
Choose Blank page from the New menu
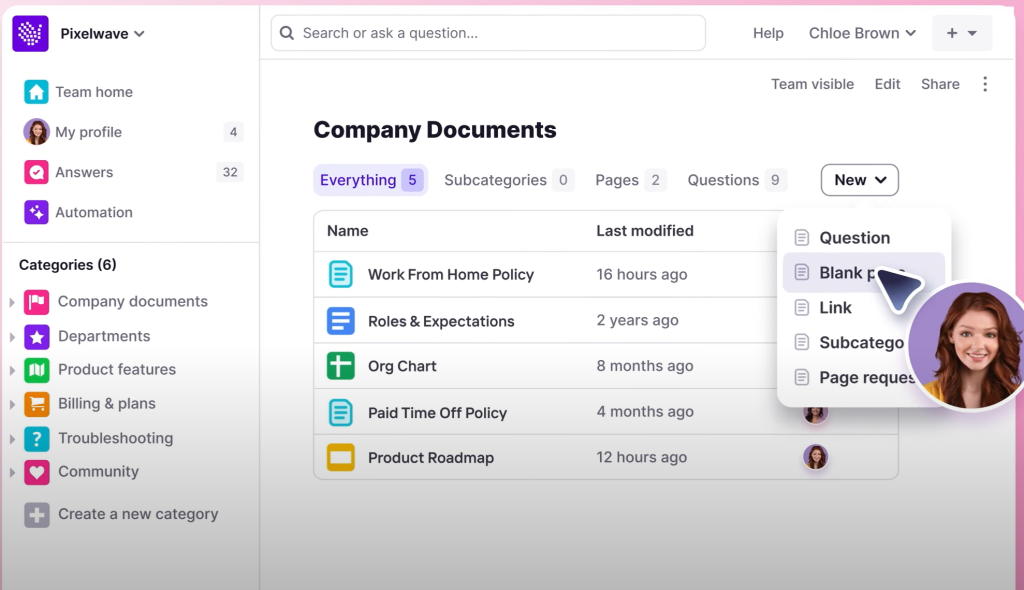(863, 272)
